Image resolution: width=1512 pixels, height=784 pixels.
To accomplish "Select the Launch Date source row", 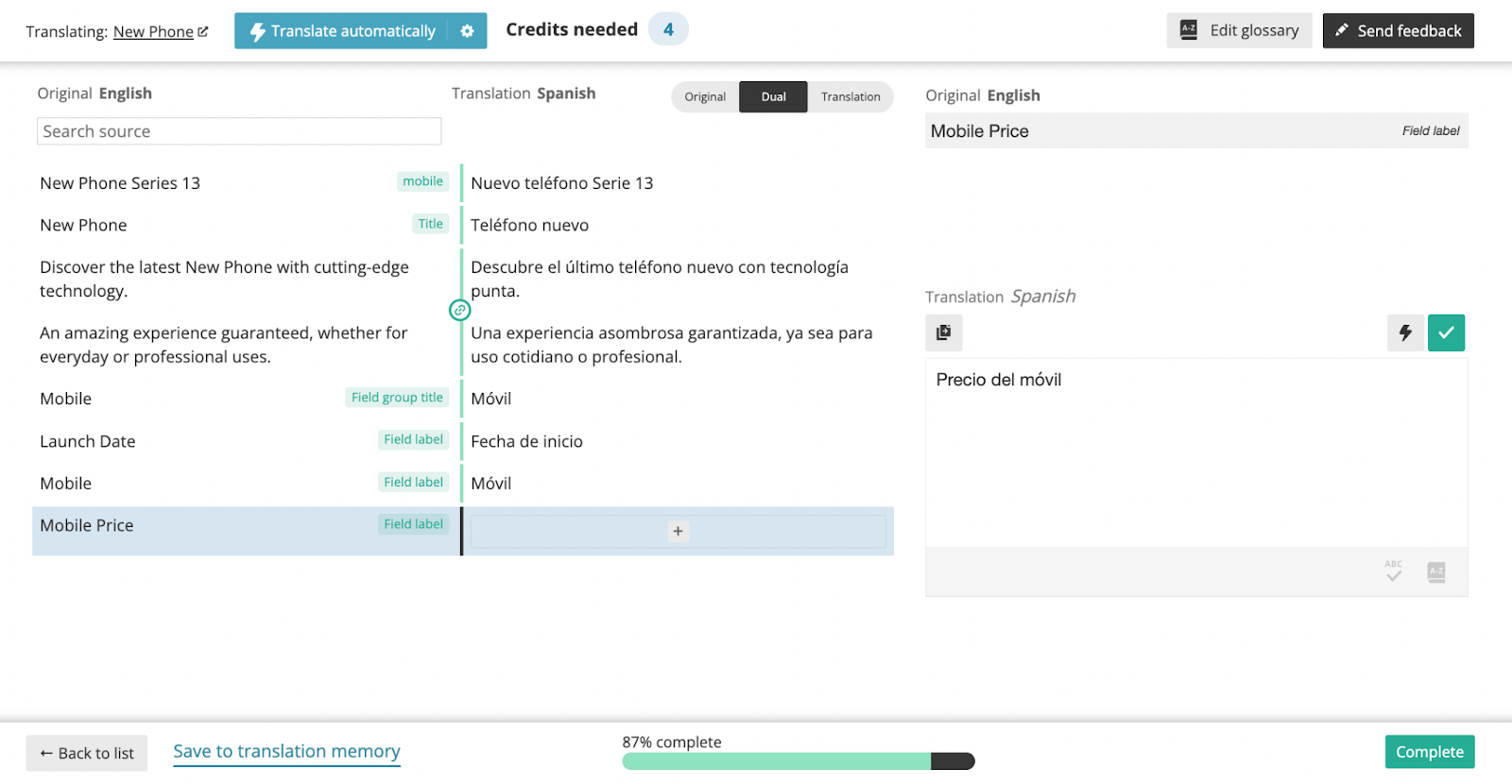I will point(244,441).
